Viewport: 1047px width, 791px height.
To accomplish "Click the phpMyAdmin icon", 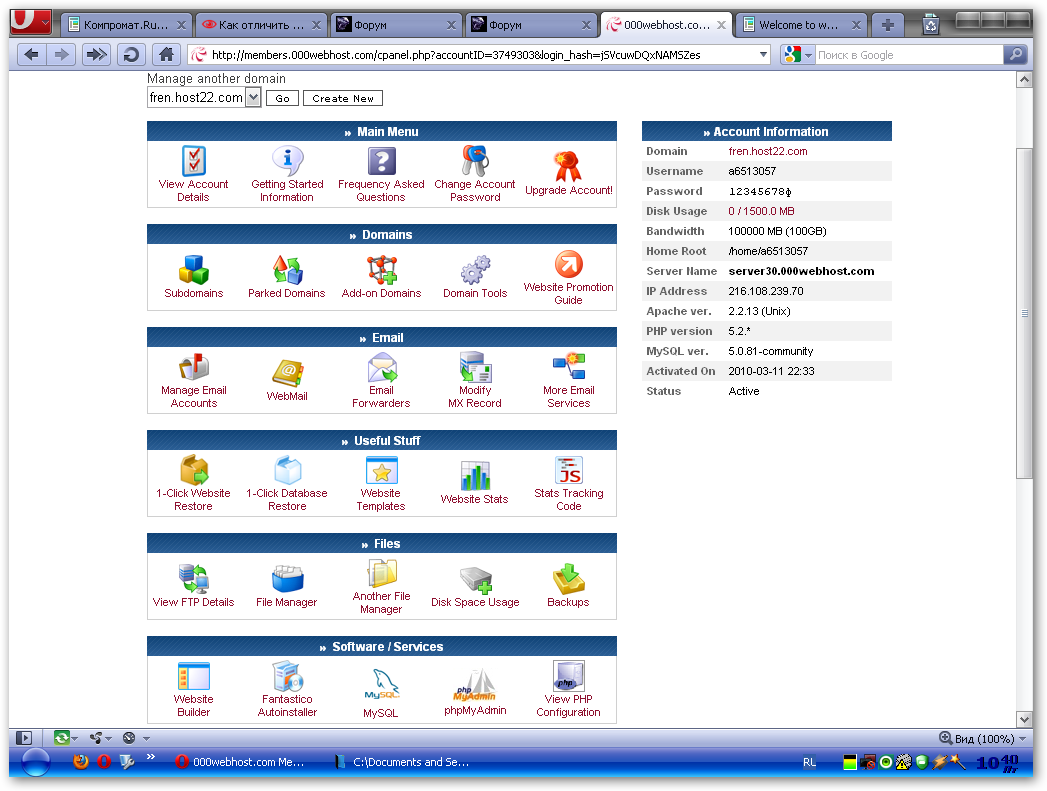I will [475, 685].
